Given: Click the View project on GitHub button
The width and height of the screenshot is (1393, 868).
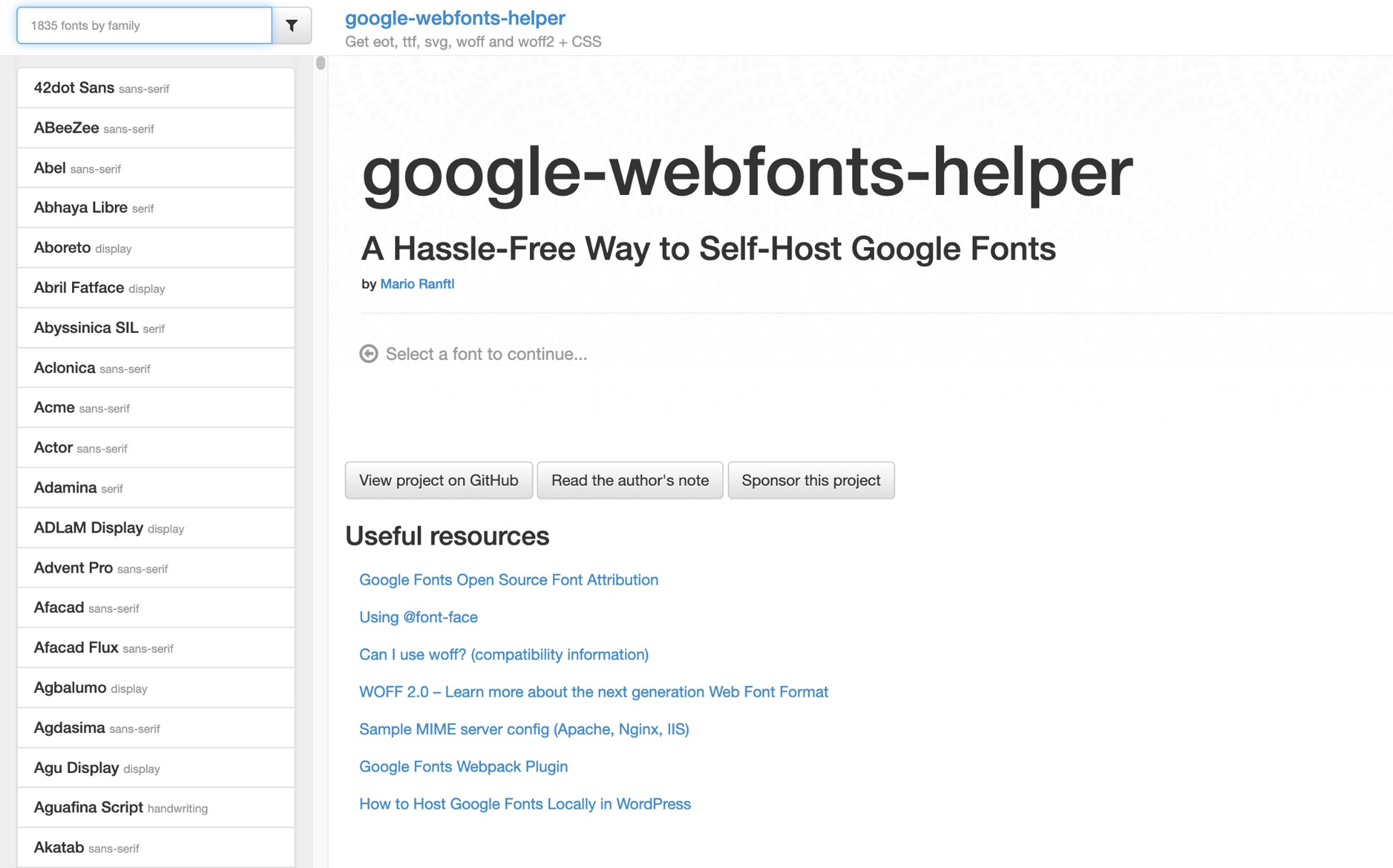Looking at the screenshot, I should tap(438, 480).
